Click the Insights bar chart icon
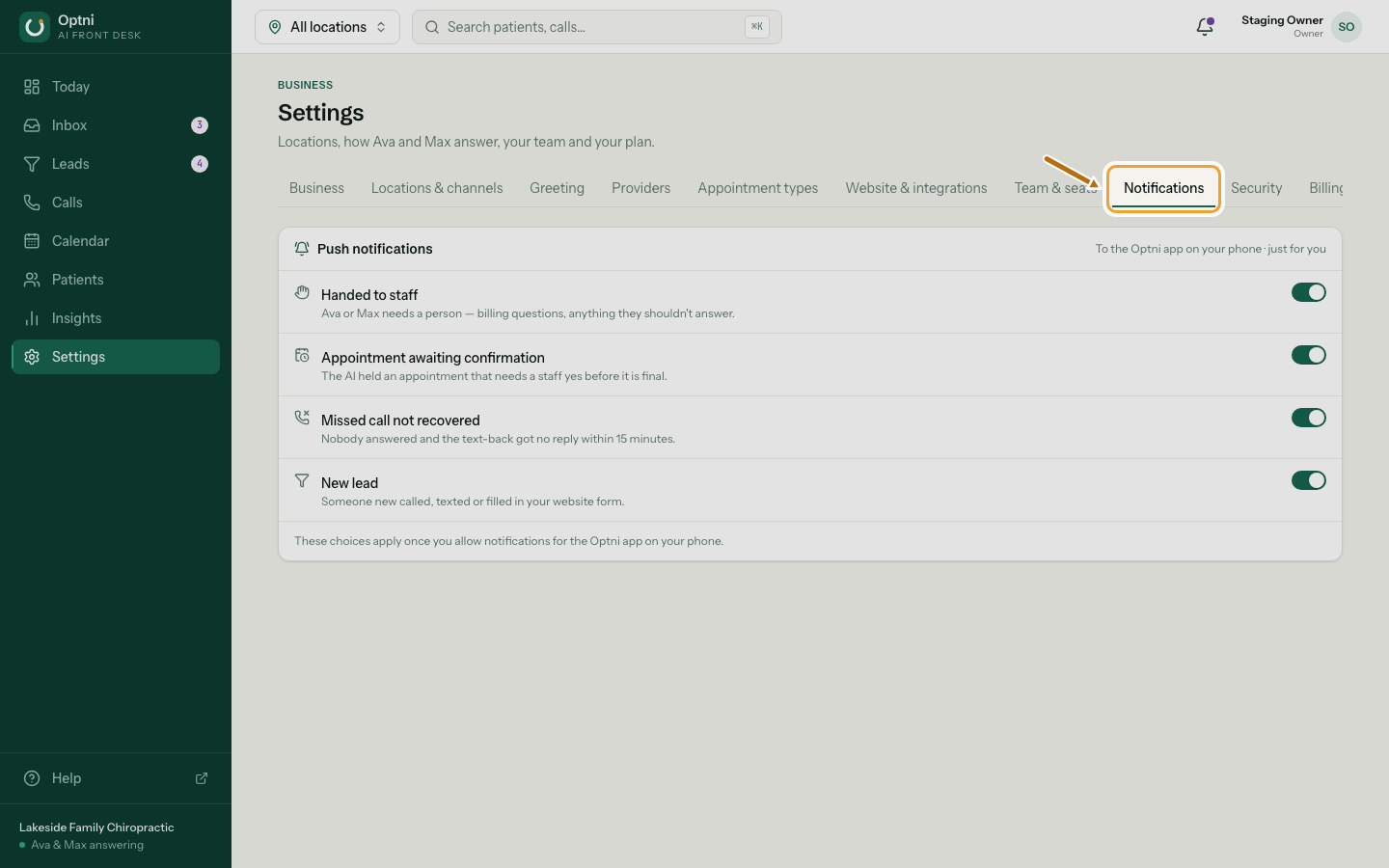 [x=32, y=318]
